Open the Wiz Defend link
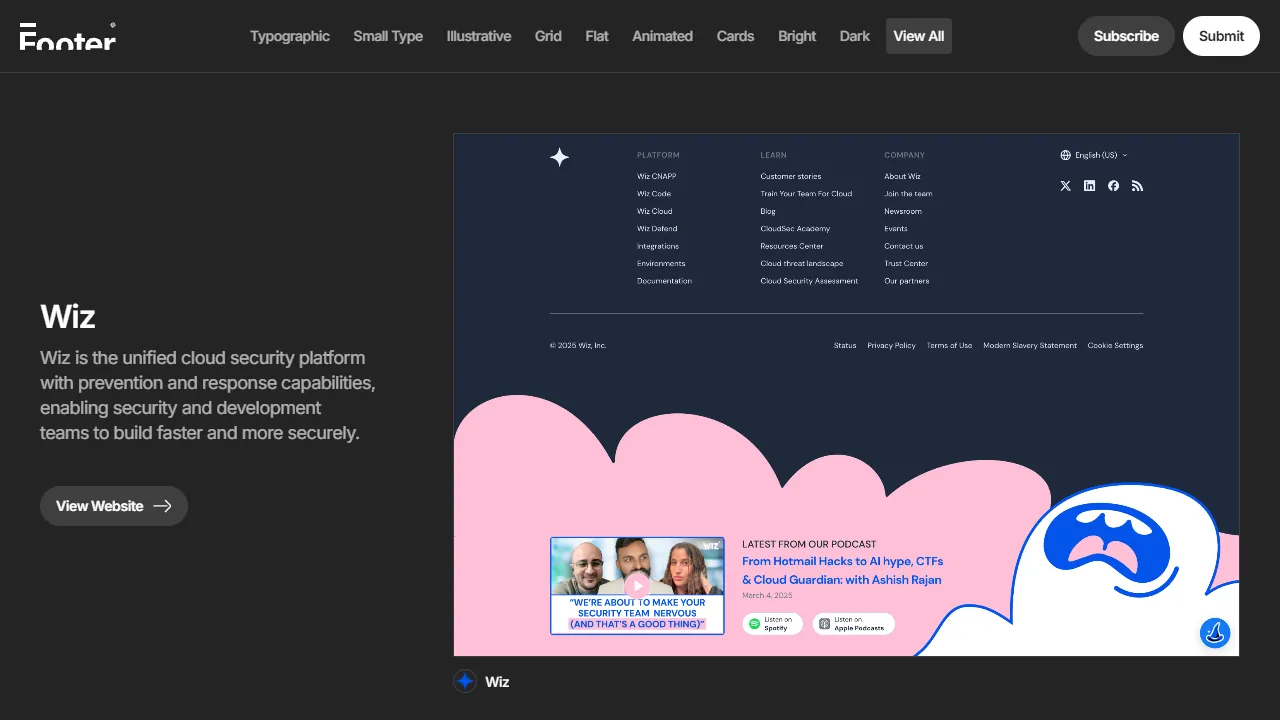 tap(657, 229)
